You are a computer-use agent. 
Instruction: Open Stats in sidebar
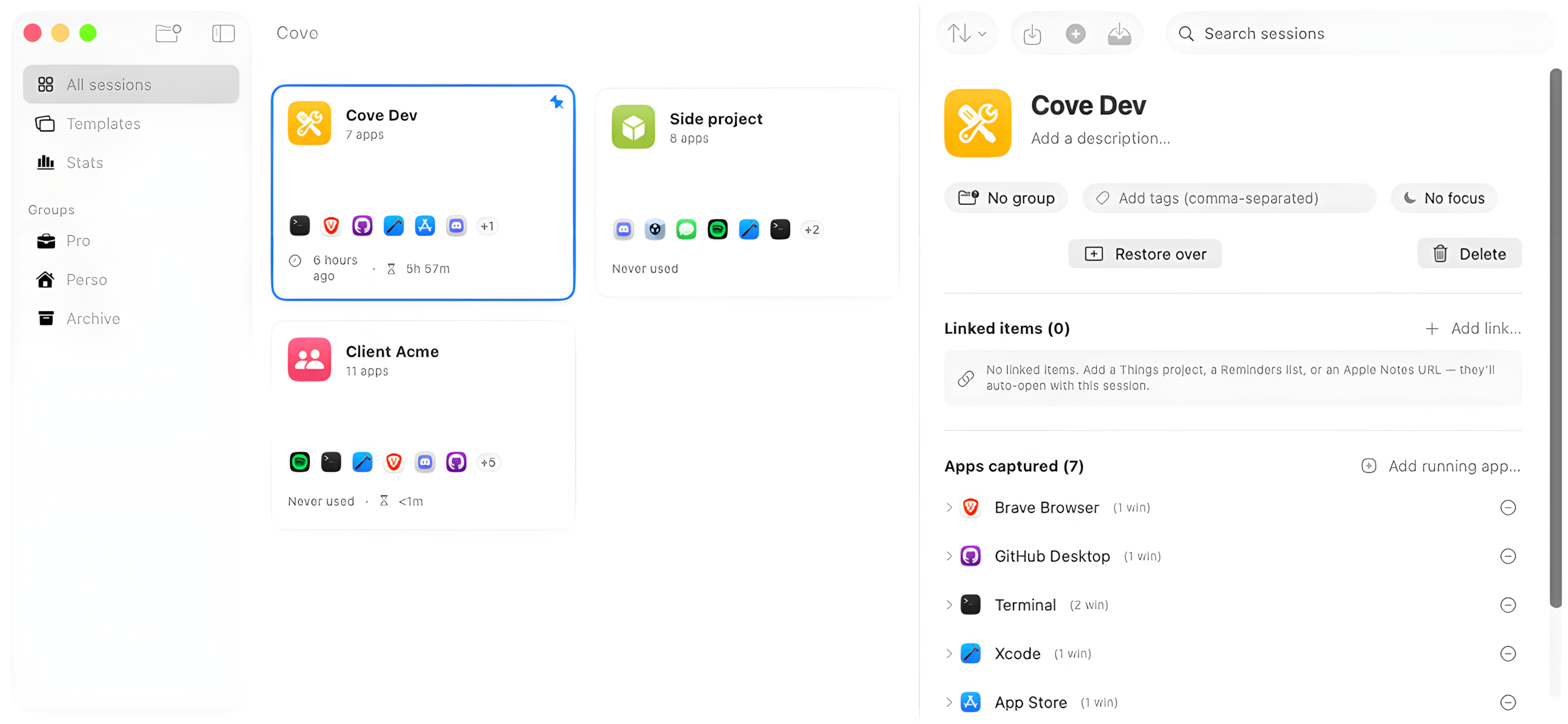pos(131,163)
